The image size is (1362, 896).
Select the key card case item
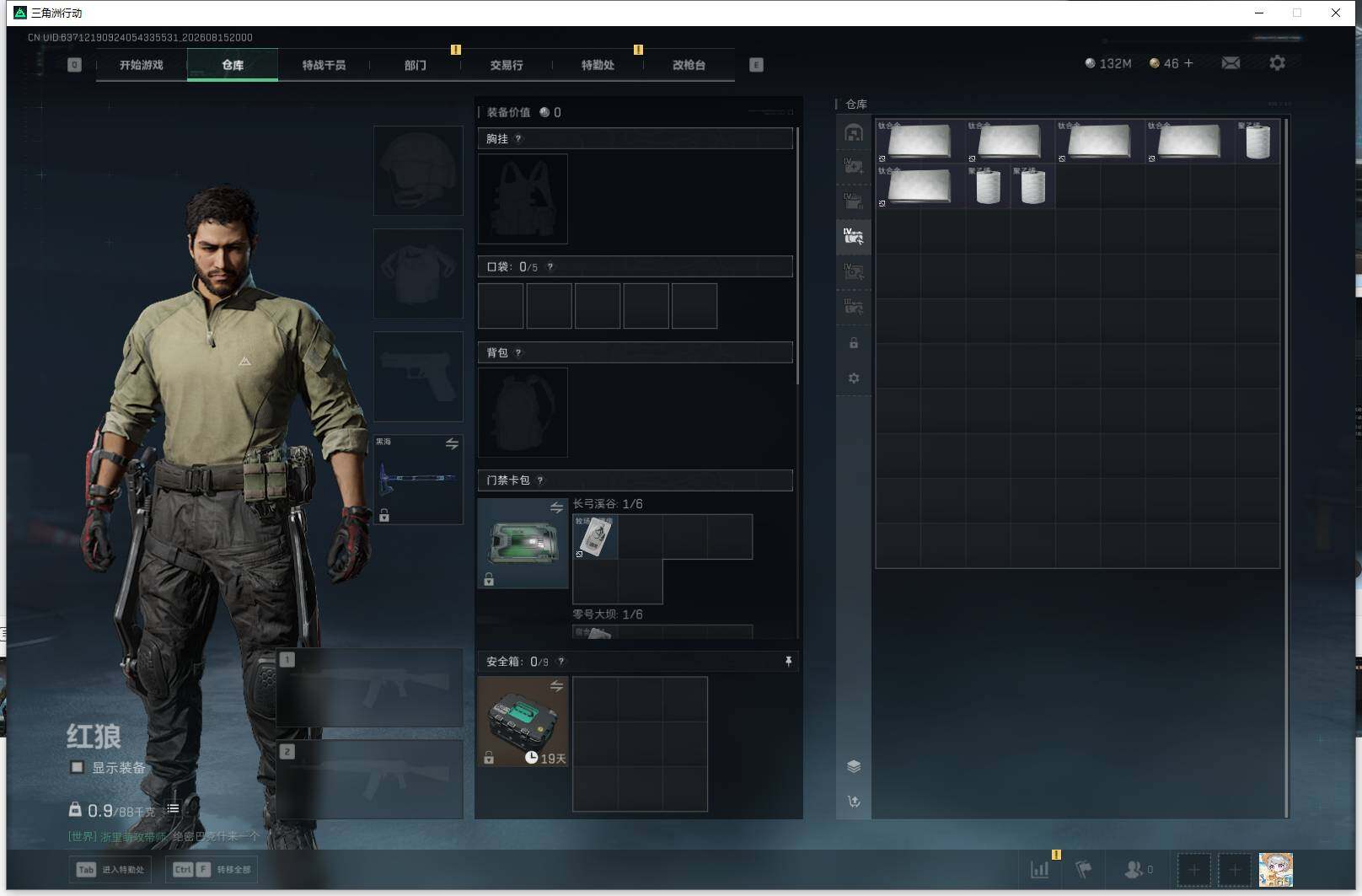[x=523, y=543]
